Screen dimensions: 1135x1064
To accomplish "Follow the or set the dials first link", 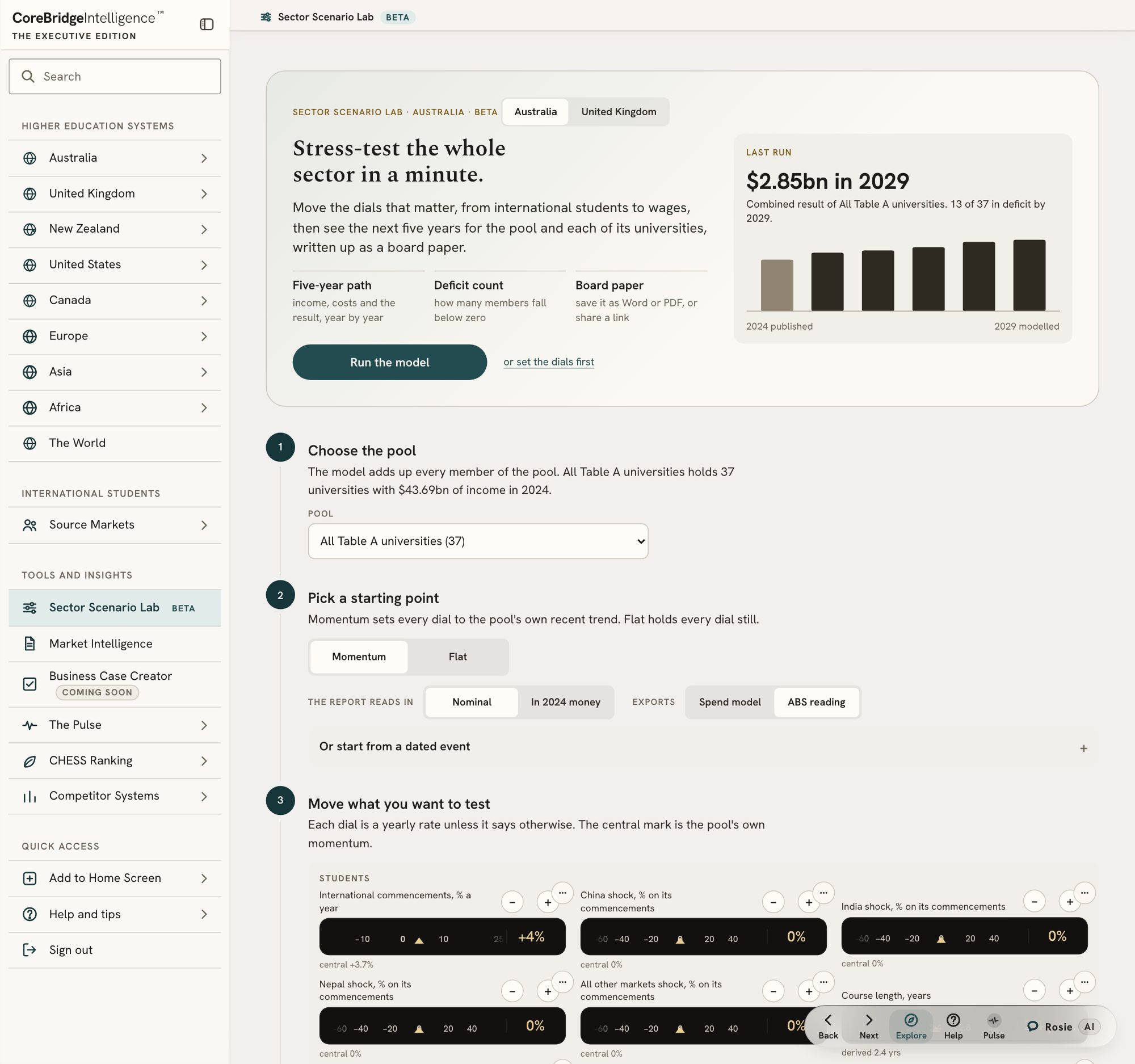I will pyautogui.click(x=549, y=362).
